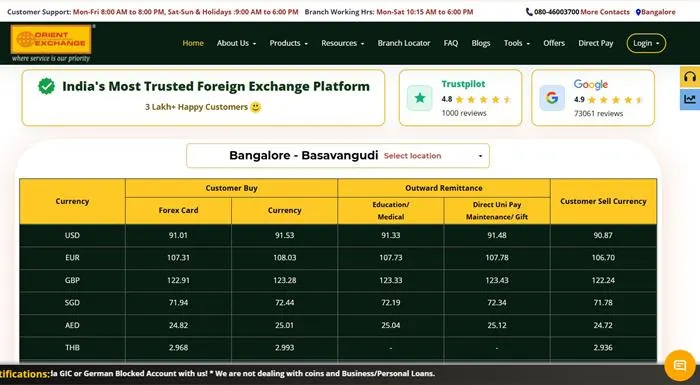The image size is (700, 385).
Task: Click the THB sell rate 2.936
Action: [x=603, y=347]
